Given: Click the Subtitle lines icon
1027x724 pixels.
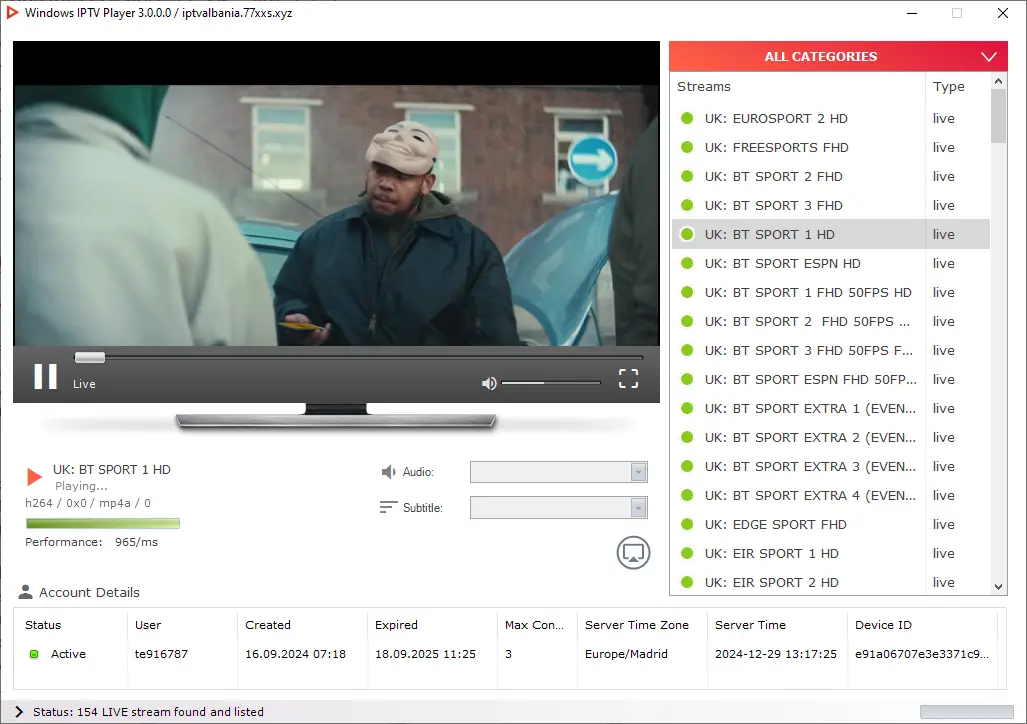Looking at the screenshot, I should click(x=388, y=507).
